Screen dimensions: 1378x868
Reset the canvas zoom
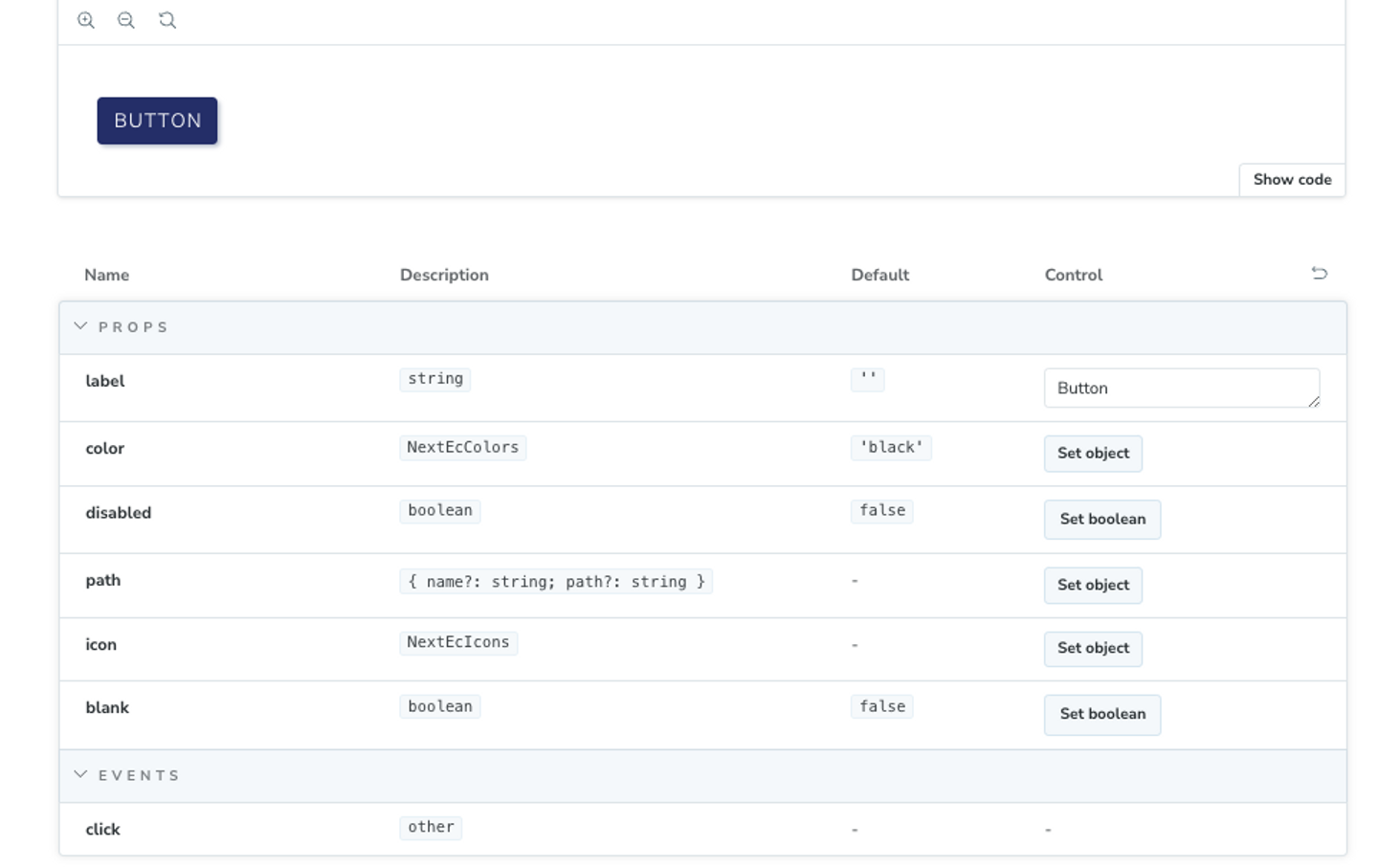pos(167,20)
